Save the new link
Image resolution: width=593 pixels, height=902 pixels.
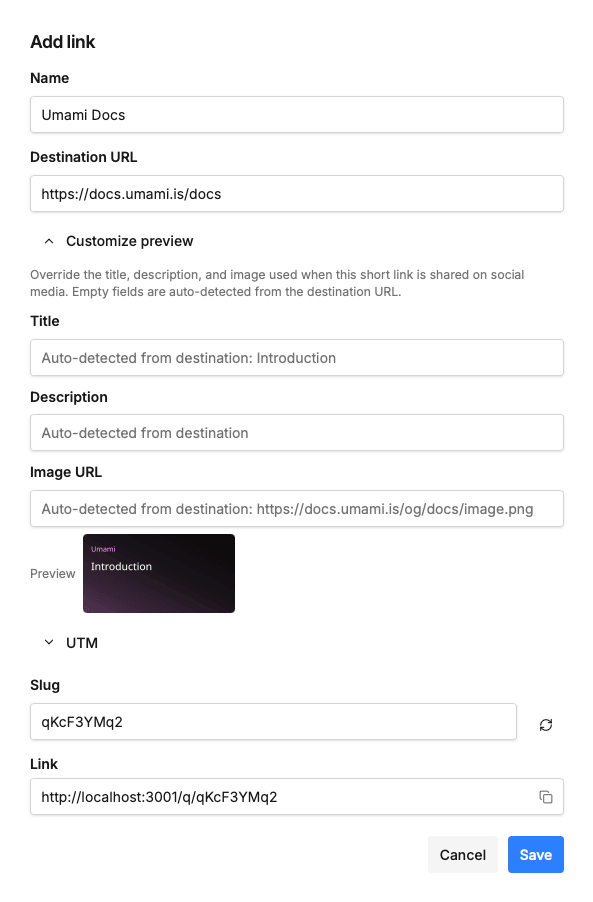535,854
